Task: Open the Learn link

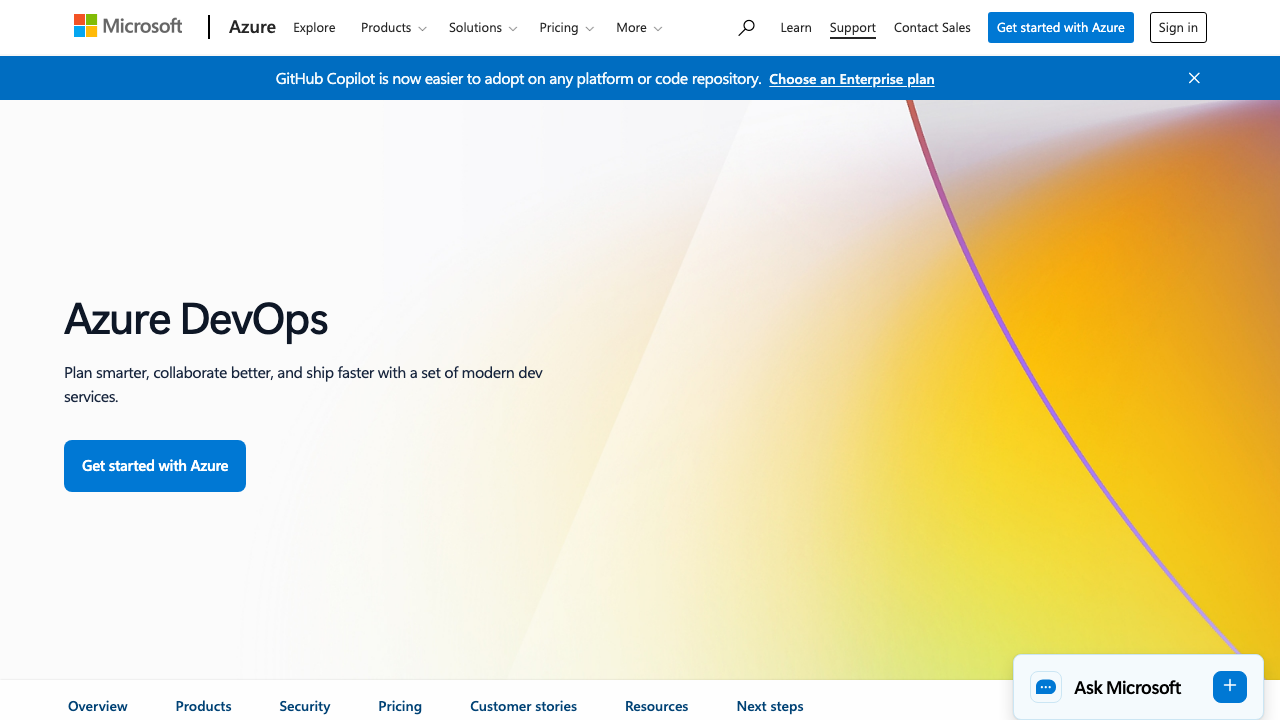Action: coord(796,28)
